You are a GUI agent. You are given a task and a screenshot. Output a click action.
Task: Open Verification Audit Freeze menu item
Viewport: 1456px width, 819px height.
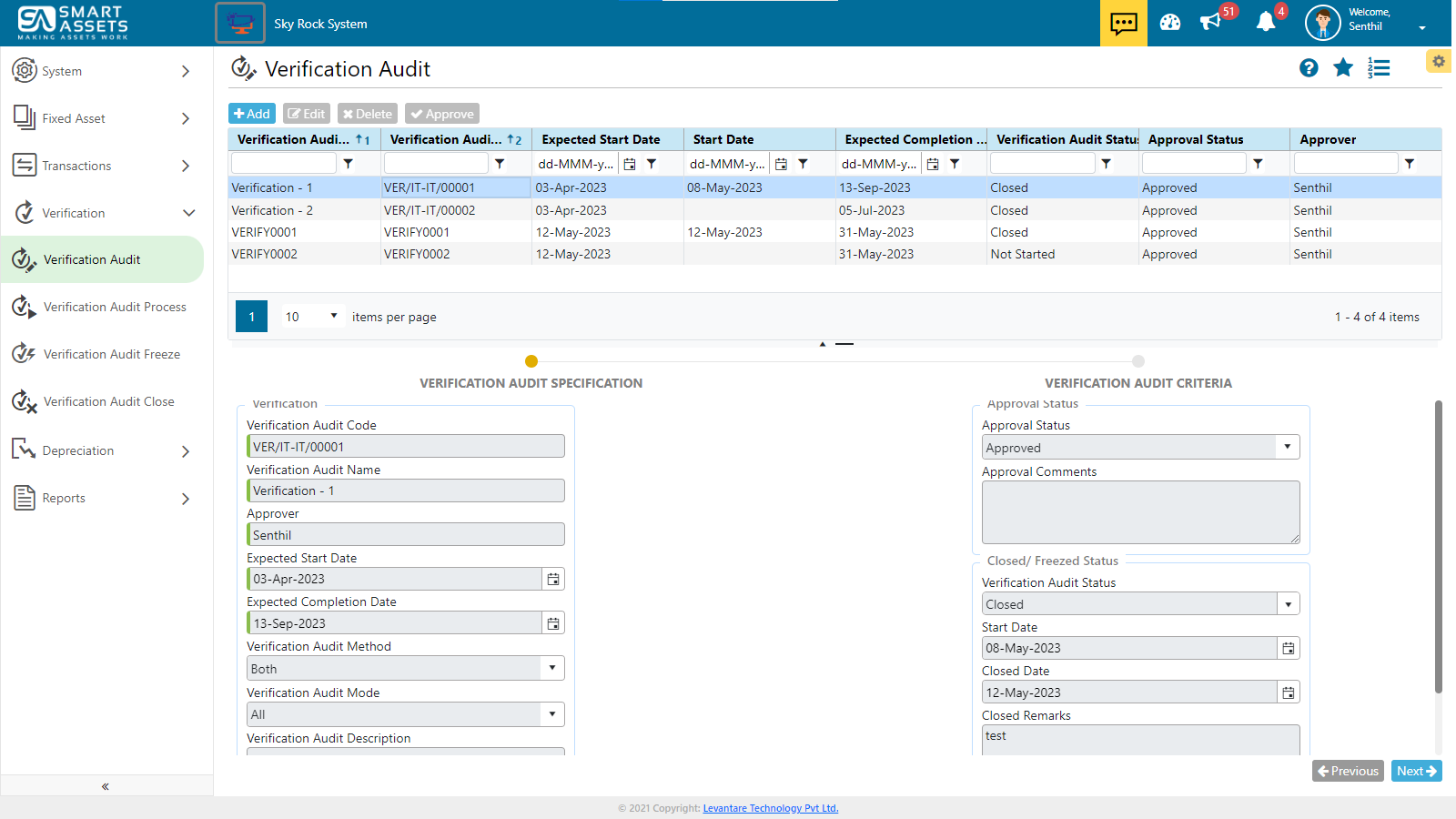click(x=111, y=354)
